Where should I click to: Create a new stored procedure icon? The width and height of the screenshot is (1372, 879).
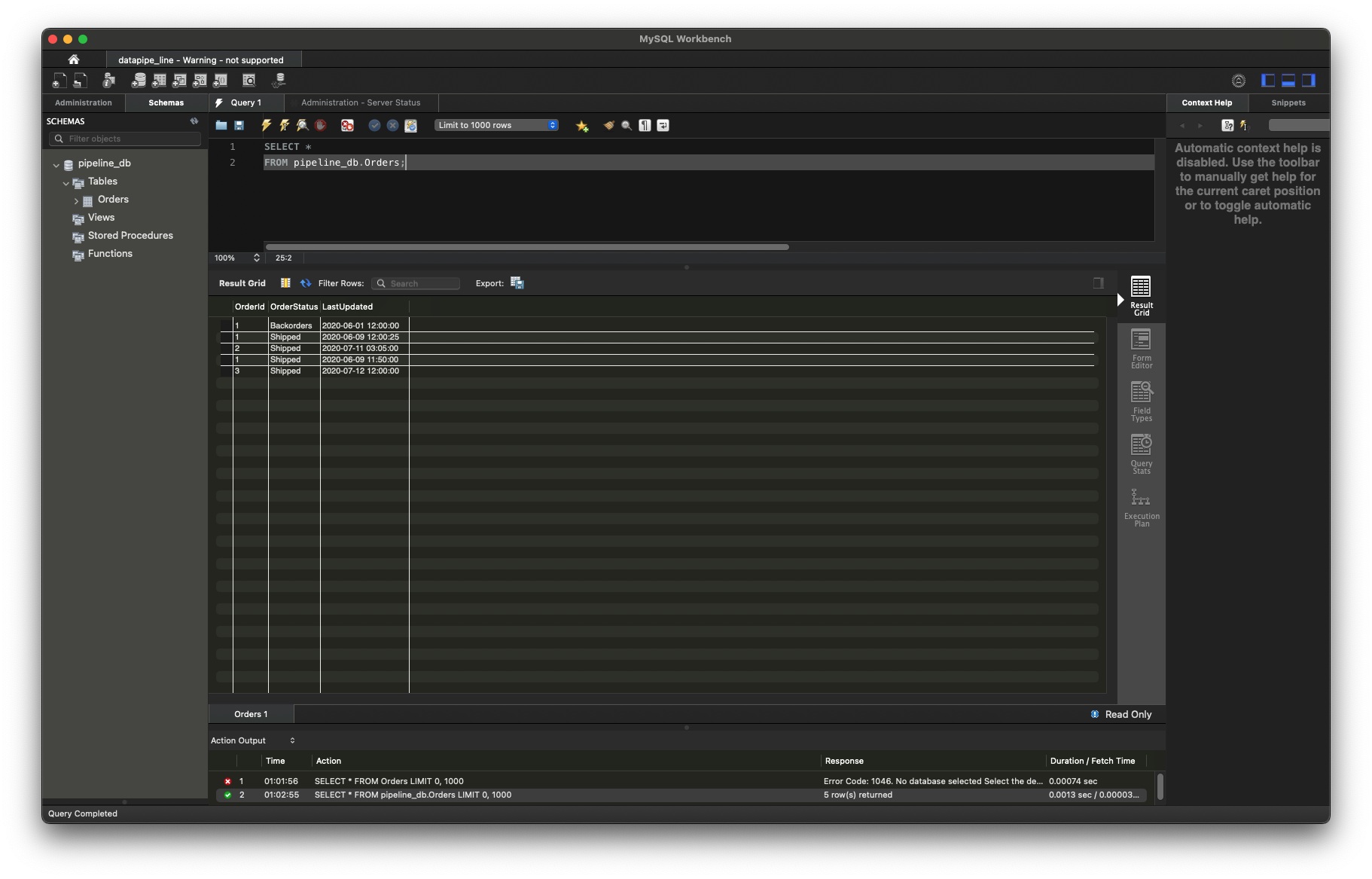point(200,80)
